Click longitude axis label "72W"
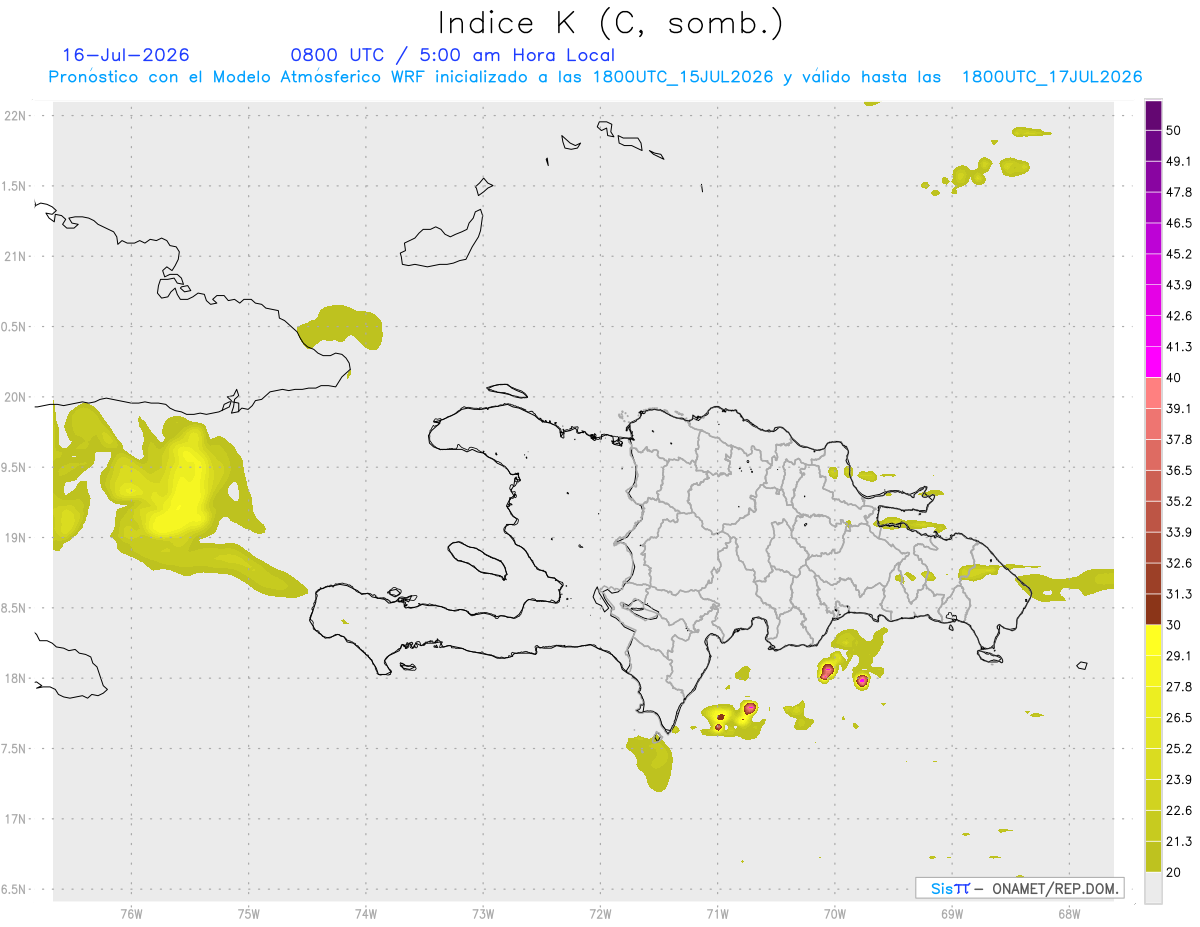 pyautogui.click(x=600, y=913)
